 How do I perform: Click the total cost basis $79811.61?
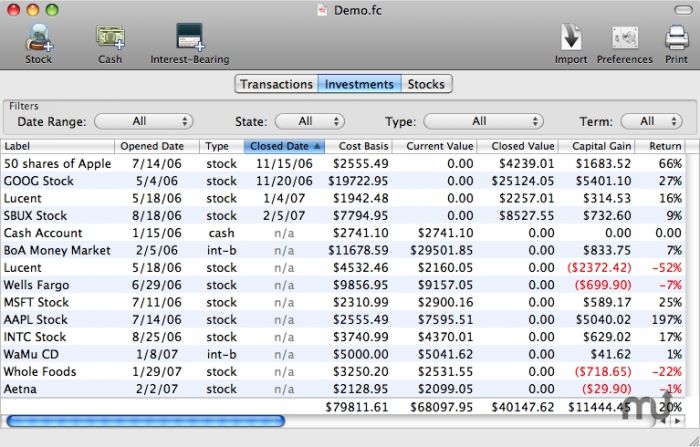click(x=357, y=407)
